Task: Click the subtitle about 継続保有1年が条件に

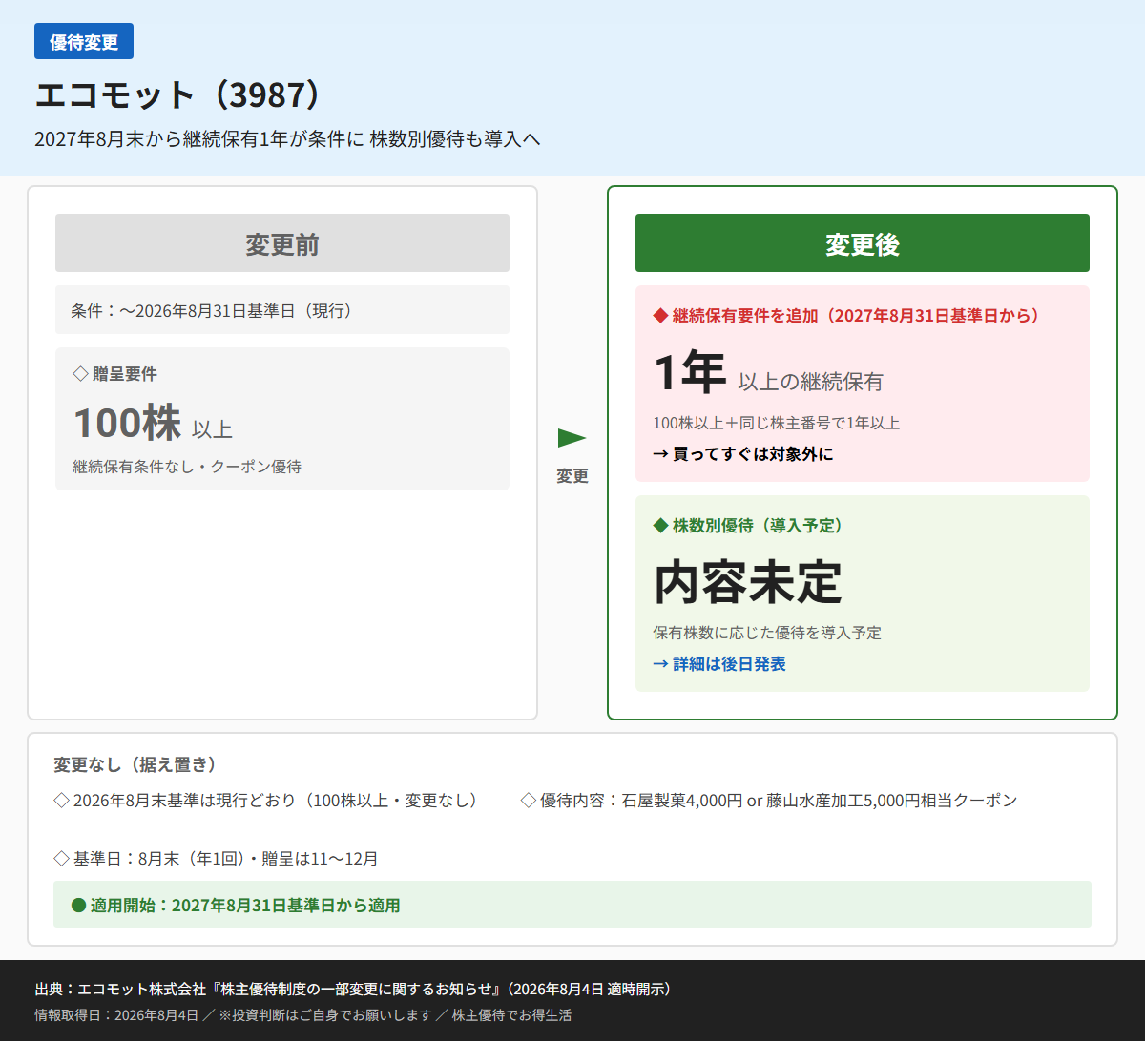Action: [x=287, y=138]
